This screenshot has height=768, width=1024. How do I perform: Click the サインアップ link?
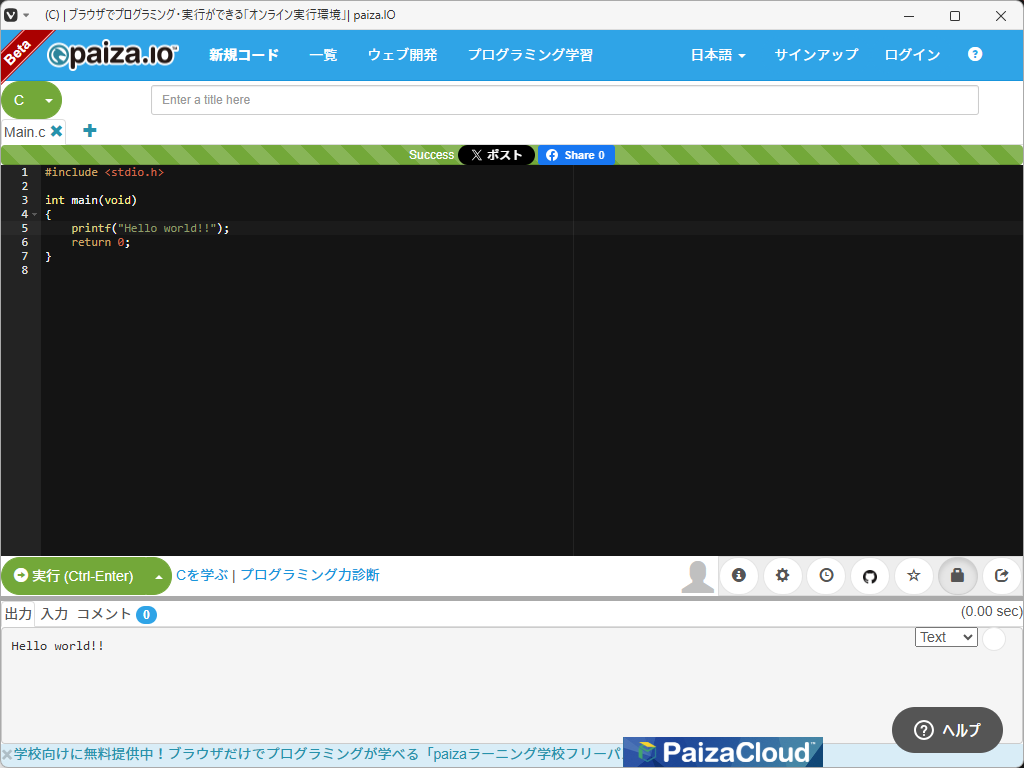coord(816,55)
